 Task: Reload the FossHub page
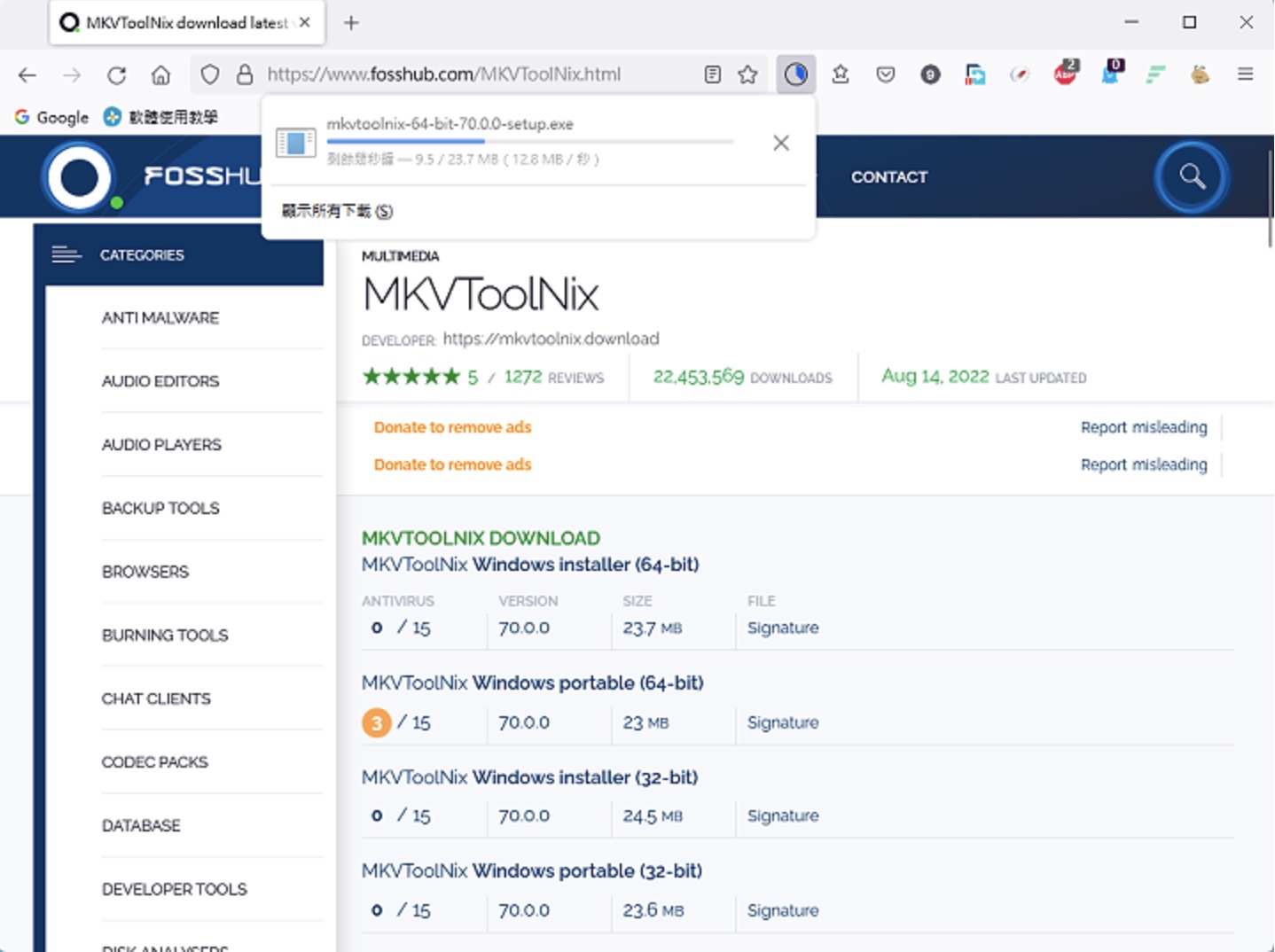[x=116, y=75]
